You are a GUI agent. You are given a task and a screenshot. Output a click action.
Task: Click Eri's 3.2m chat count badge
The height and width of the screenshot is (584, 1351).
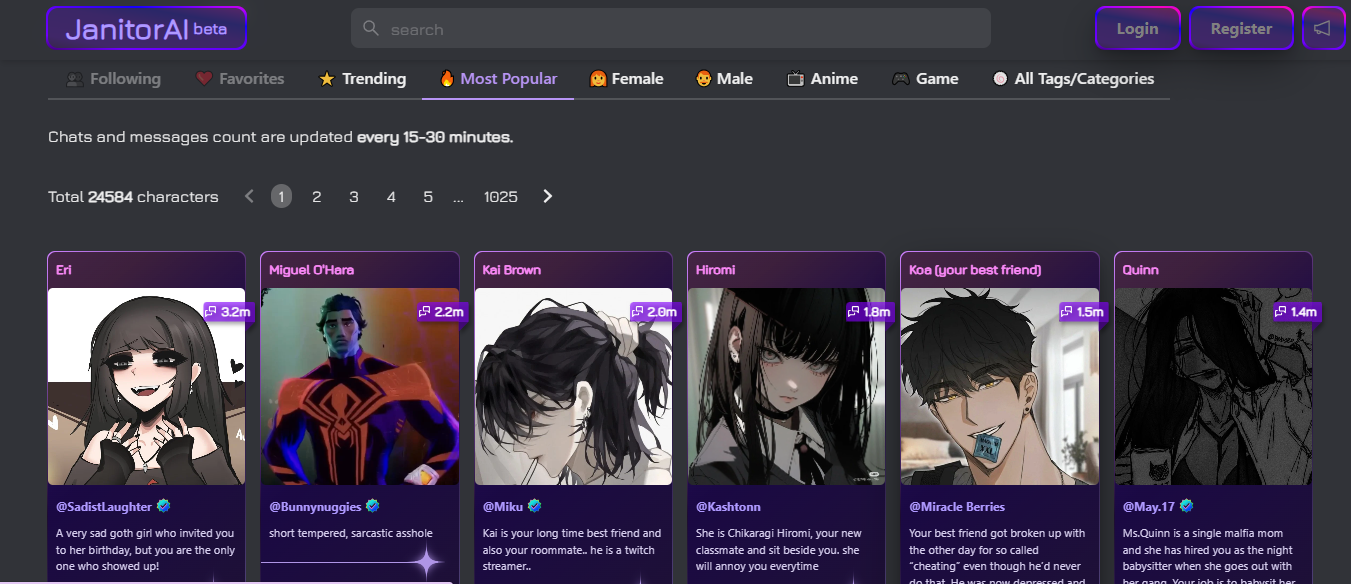click(229, 312)
